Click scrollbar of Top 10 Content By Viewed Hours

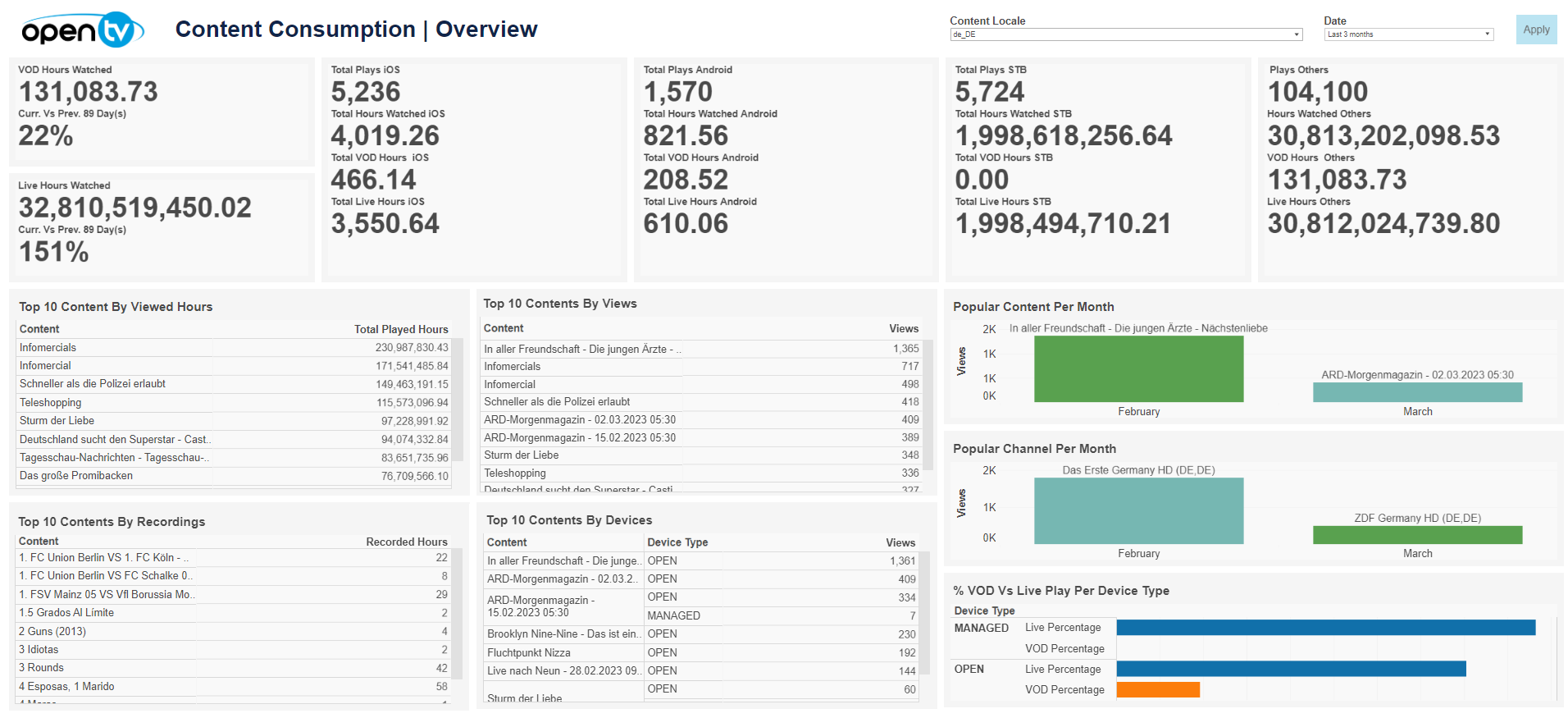point(458,400)
